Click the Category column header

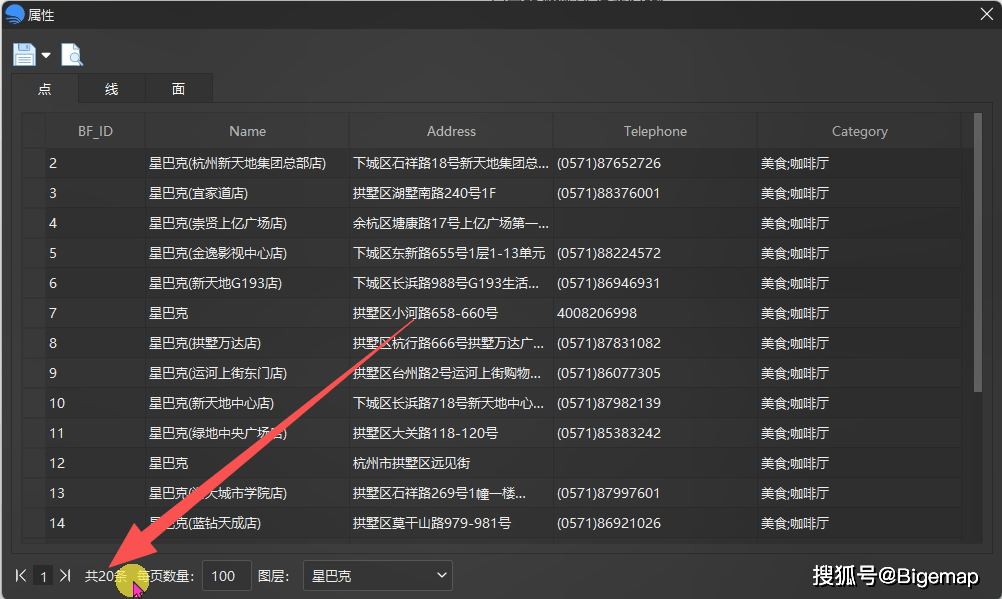click(859, 131)
